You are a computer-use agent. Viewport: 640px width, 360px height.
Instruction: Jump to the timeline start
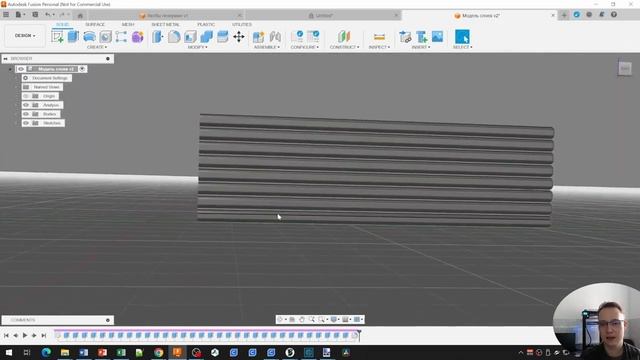(6, 336)
